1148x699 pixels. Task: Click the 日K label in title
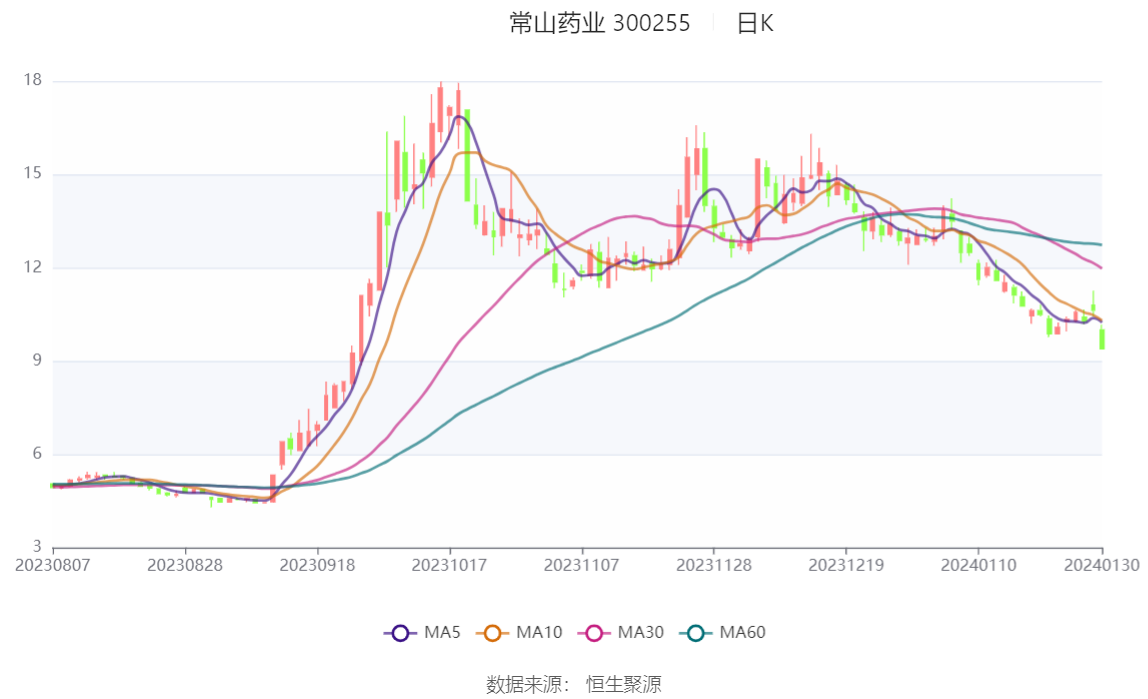coord(755,23)
